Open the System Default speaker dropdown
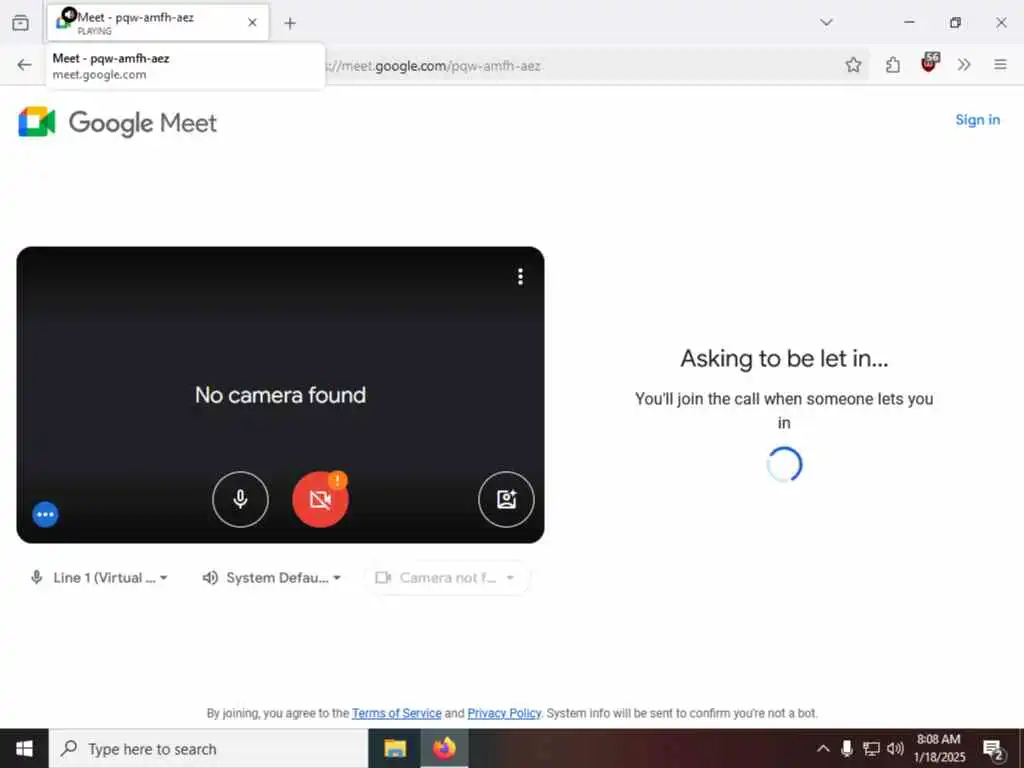 272,578
